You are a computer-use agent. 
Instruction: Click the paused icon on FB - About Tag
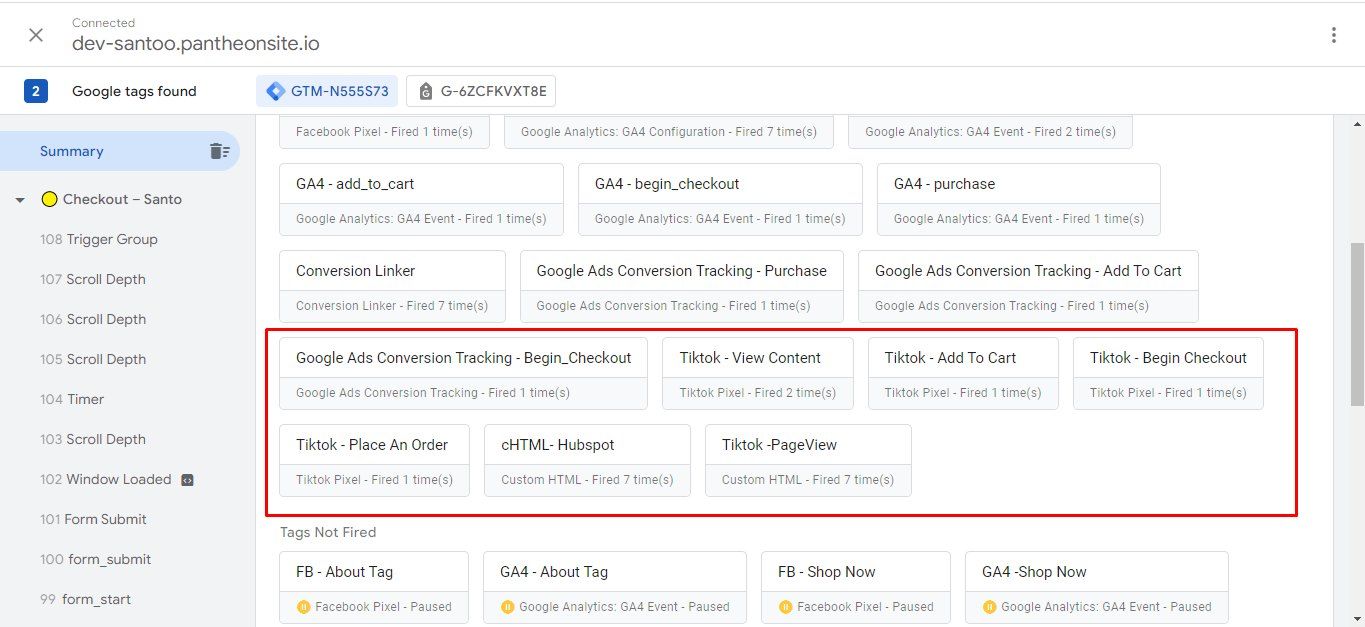(x=303, y=606)
